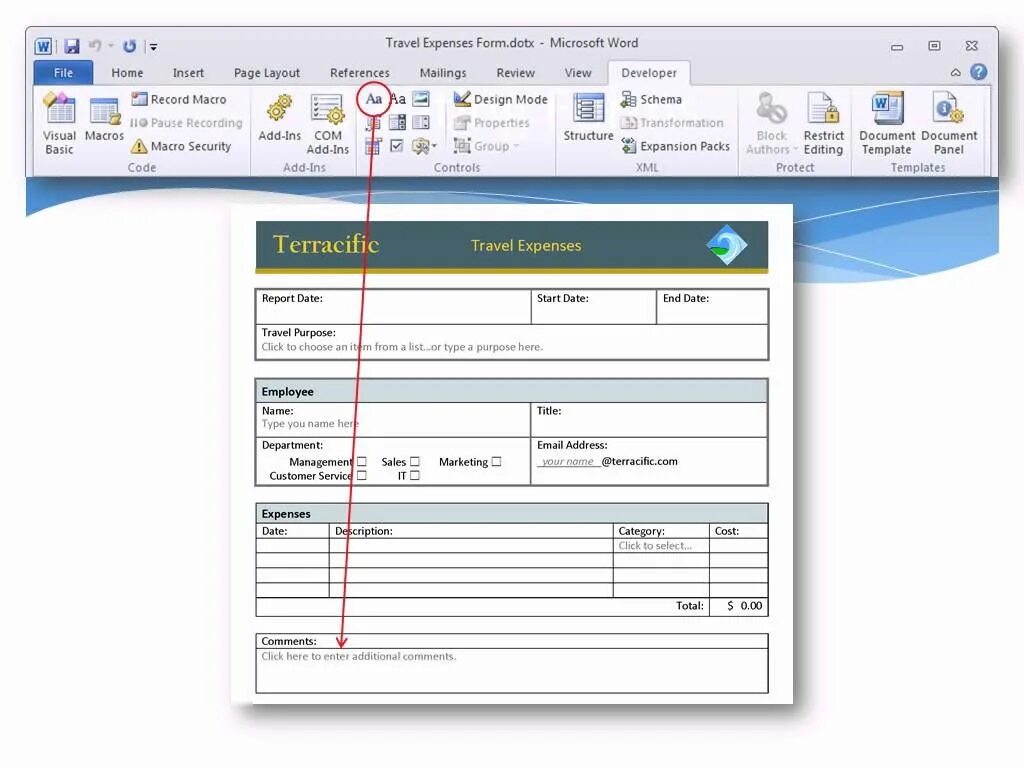
Task: Click the additional comments field
Action: click(359, 656)
